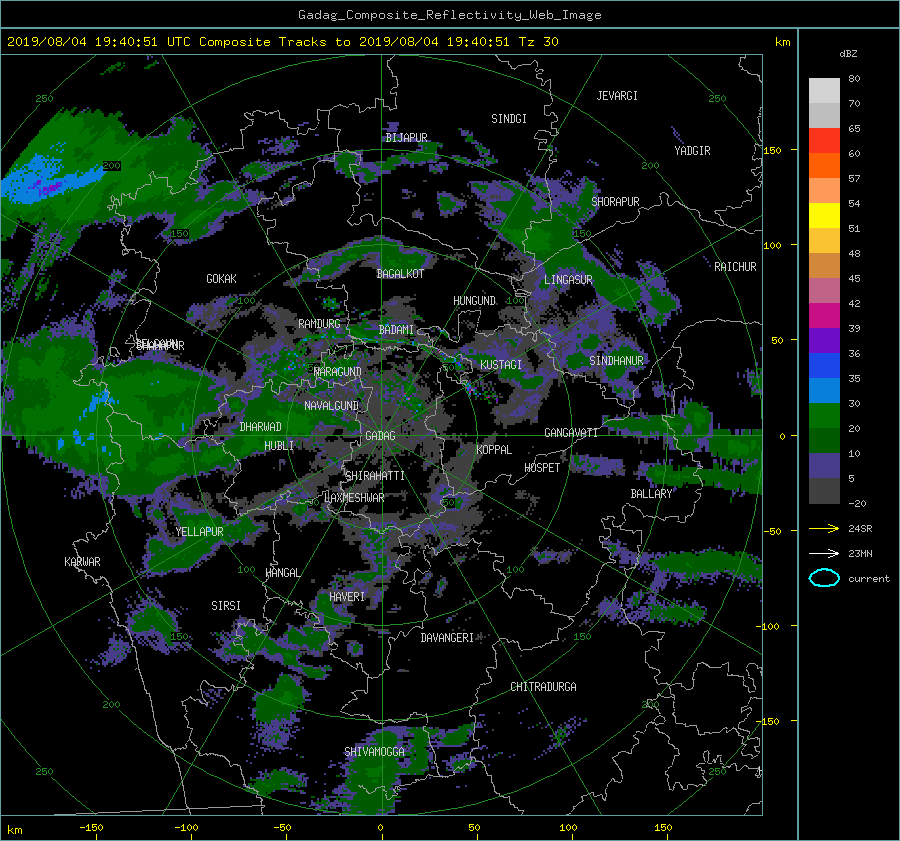Click the RAICHUR city label

click(735, 267)
